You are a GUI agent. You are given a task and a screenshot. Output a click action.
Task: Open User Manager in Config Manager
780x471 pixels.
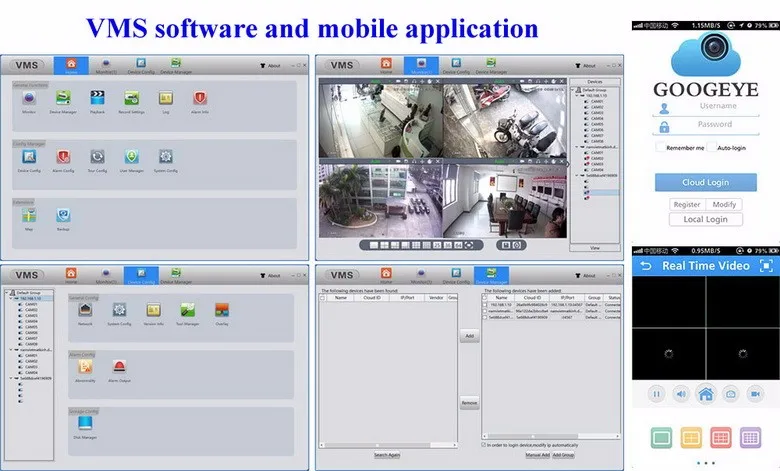[x=131, y=157]
